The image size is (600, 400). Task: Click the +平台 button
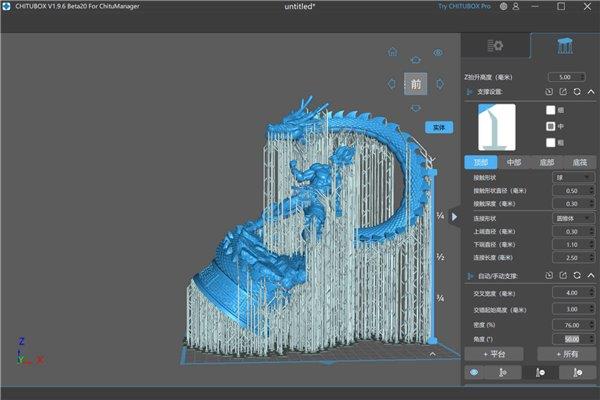point(496,354)
